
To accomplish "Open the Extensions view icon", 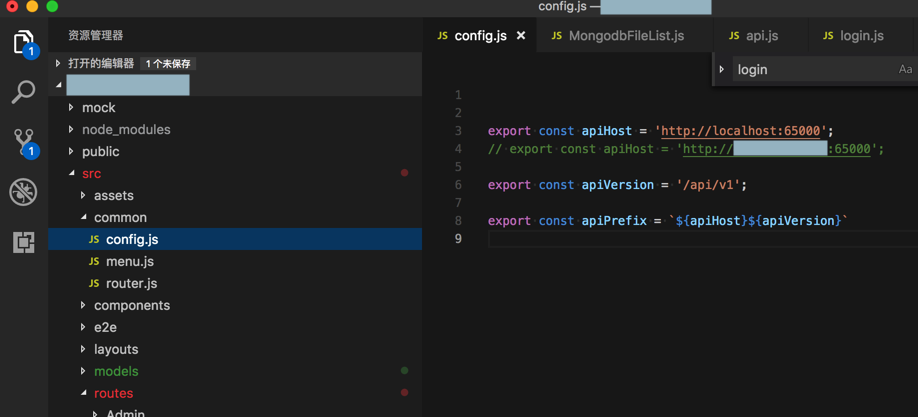I will coord(23,242).
